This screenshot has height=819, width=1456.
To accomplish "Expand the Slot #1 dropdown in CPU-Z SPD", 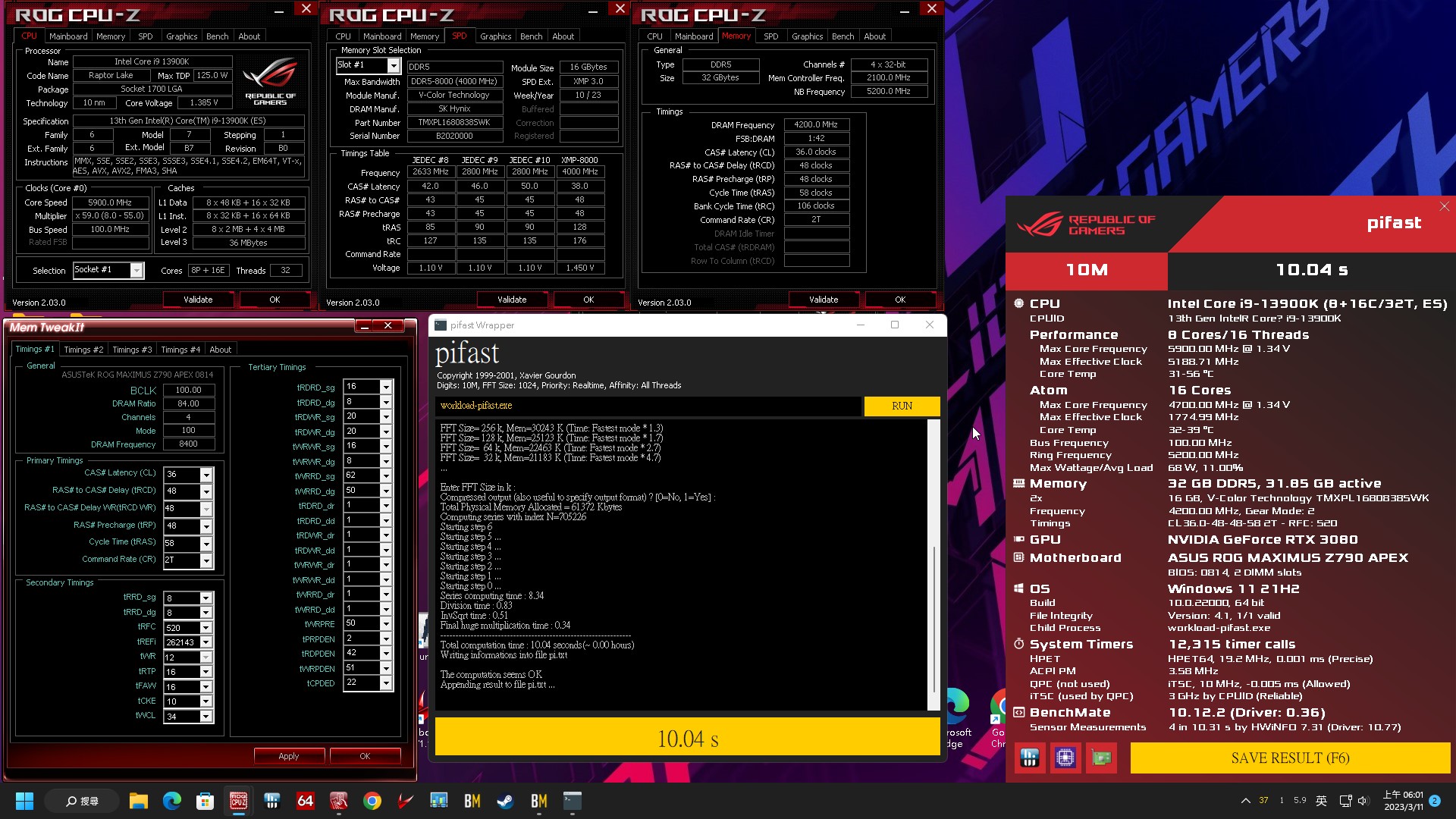I will click(393, 65).
